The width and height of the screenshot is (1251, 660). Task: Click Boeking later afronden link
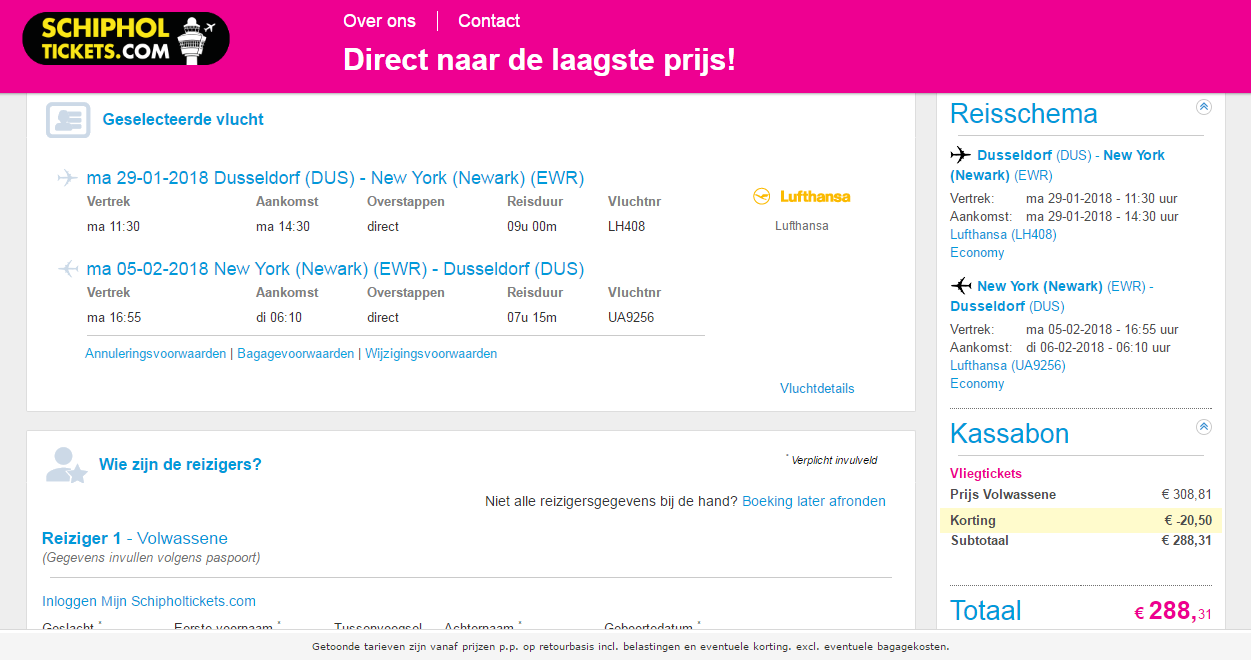tap(814, 501)
